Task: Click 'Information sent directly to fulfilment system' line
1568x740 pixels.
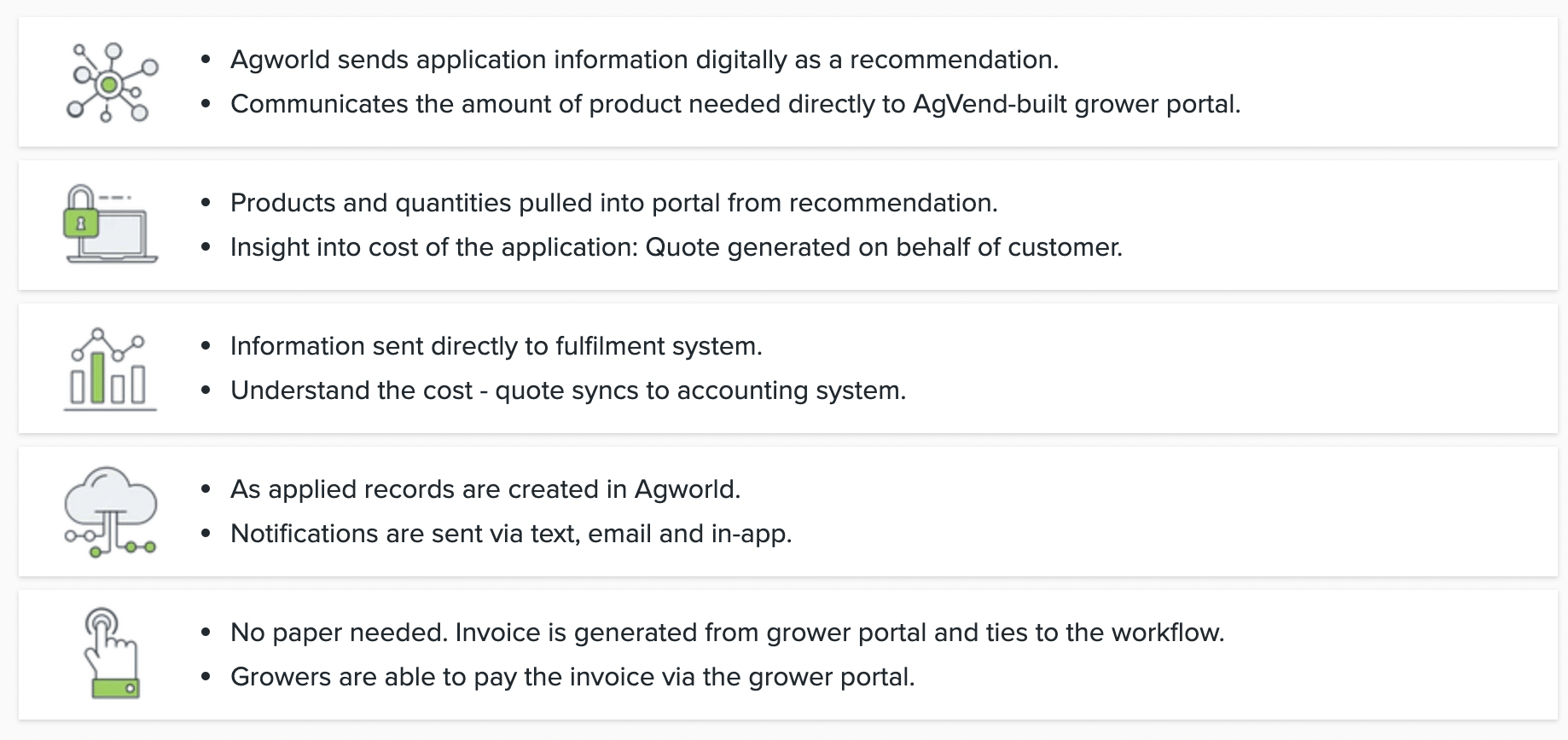Action: pyautogui.click(x=497, y=346)
